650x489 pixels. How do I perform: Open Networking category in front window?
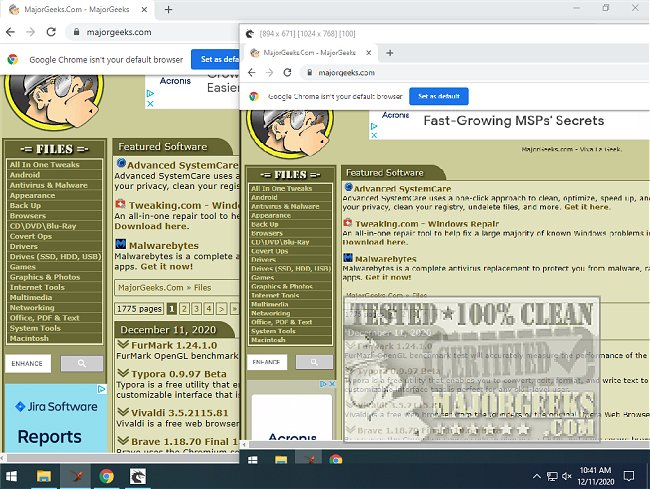click(290, 313)
